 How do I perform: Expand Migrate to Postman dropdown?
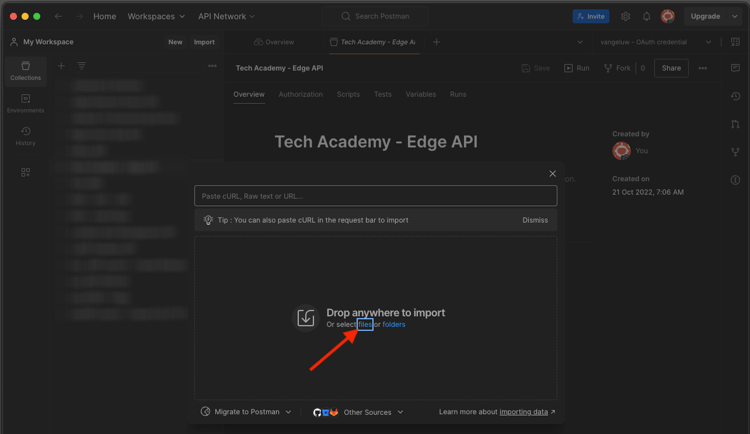coord(245,412)
